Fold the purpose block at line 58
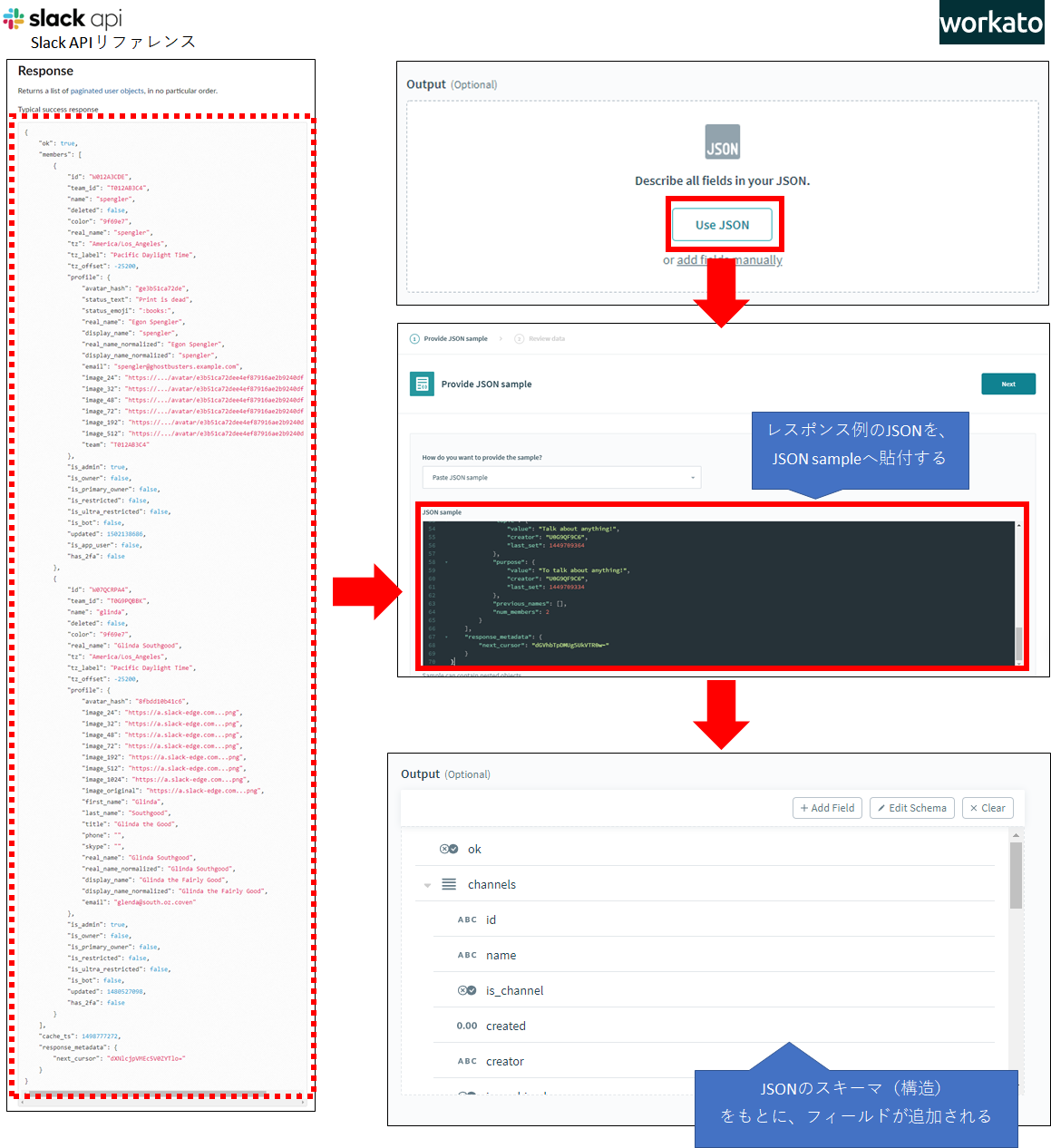1051x1148 pixels. coord(446,562)
